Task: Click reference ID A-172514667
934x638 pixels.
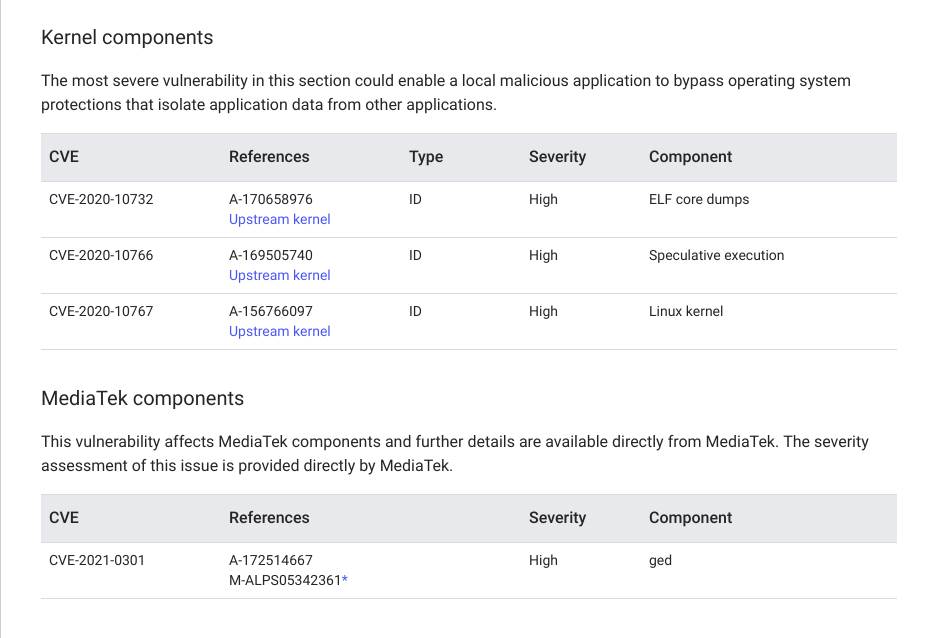Action: click(x=271, y=560)
